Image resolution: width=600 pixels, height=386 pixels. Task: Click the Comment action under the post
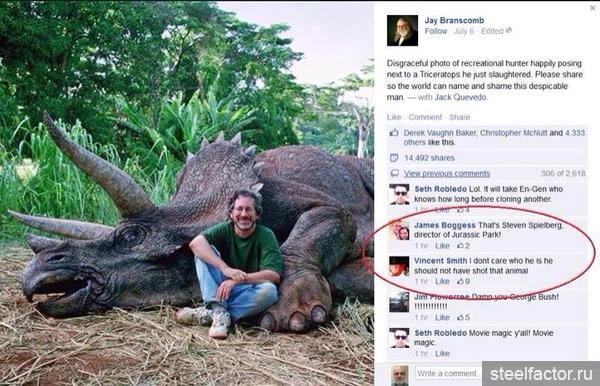pyautogui.click(x=425, y=117)
